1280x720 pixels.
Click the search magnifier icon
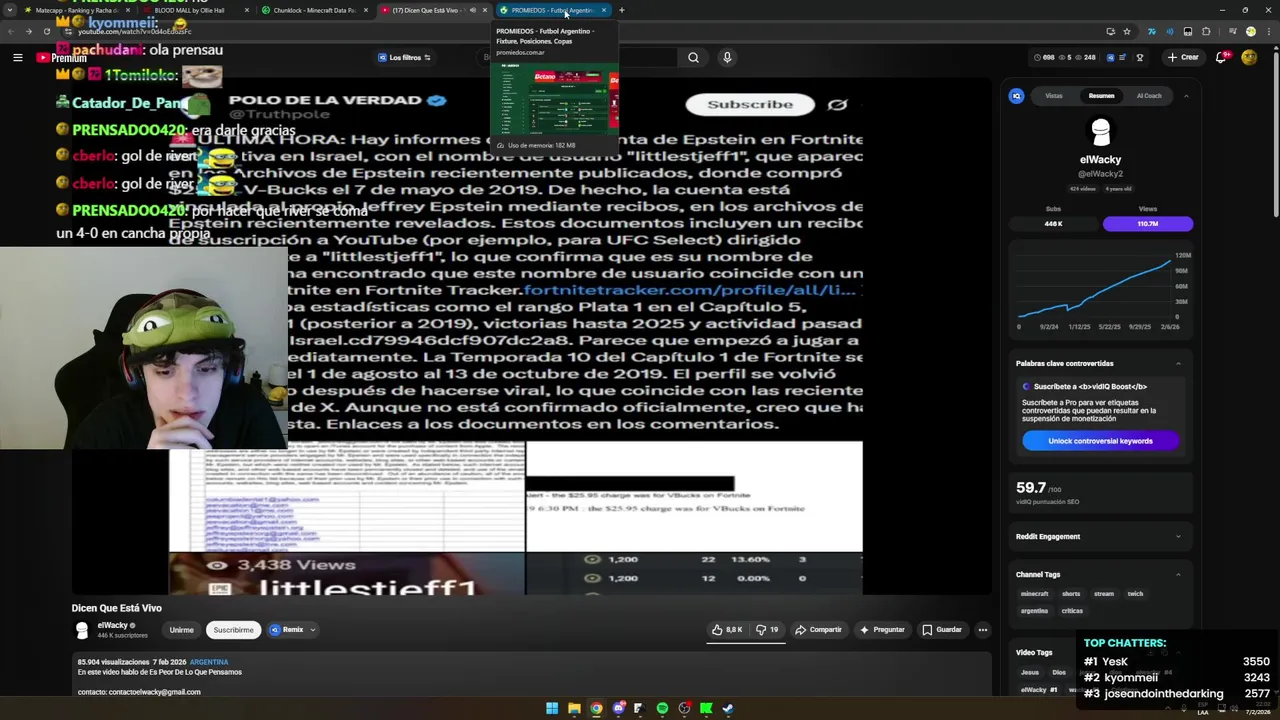[693, 58]
